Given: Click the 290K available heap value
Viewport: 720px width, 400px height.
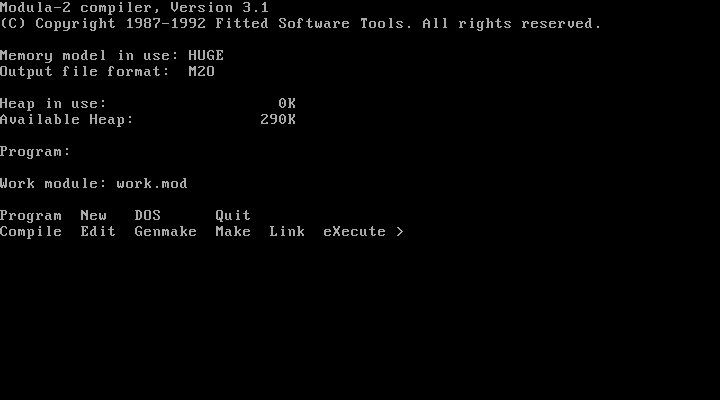Looking at the screenshot, I should click(x=278, y=120).
